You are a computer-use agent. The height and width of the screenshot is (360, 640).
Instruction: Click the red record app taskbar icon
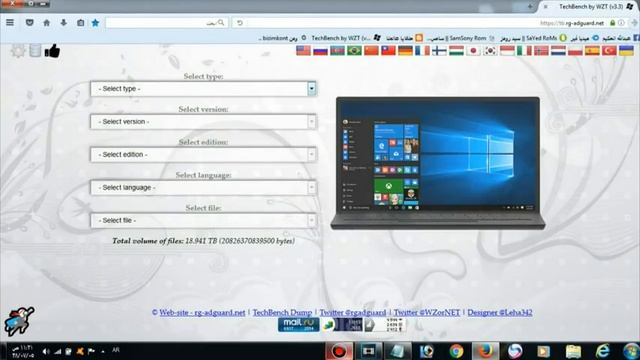click(339, 351)
